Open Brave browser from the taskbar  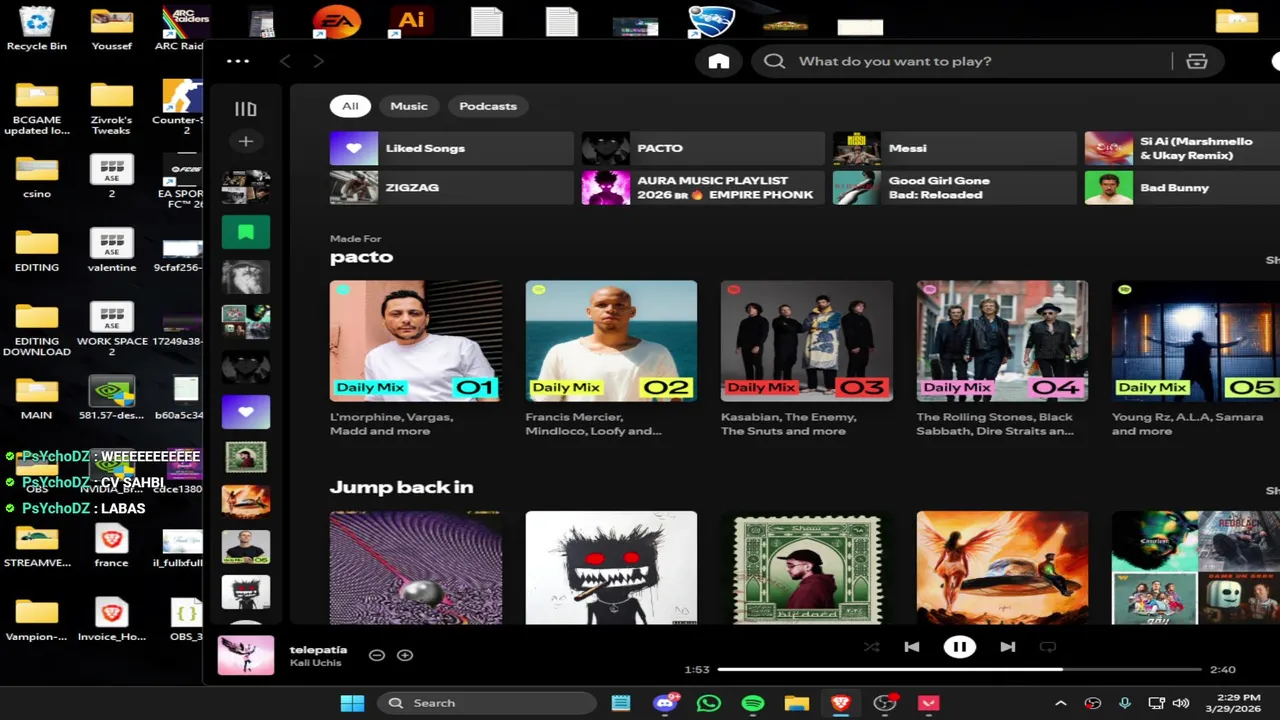[x=841, y=703]
